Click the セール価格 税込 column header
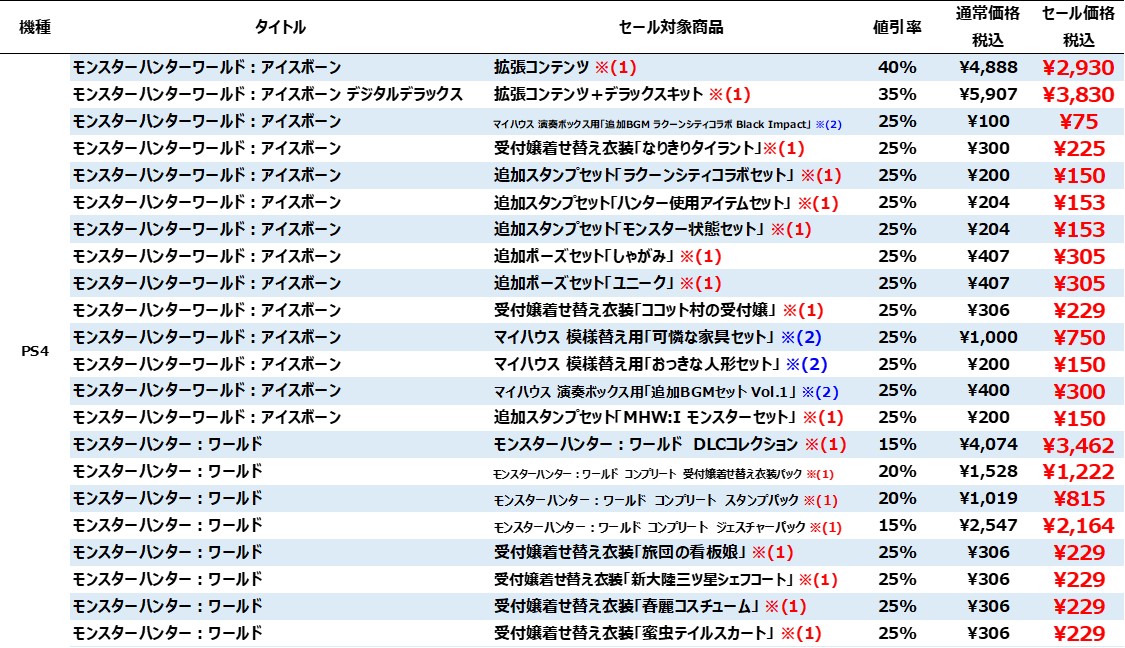The image size is (1125, 648). click(1078, 27)
